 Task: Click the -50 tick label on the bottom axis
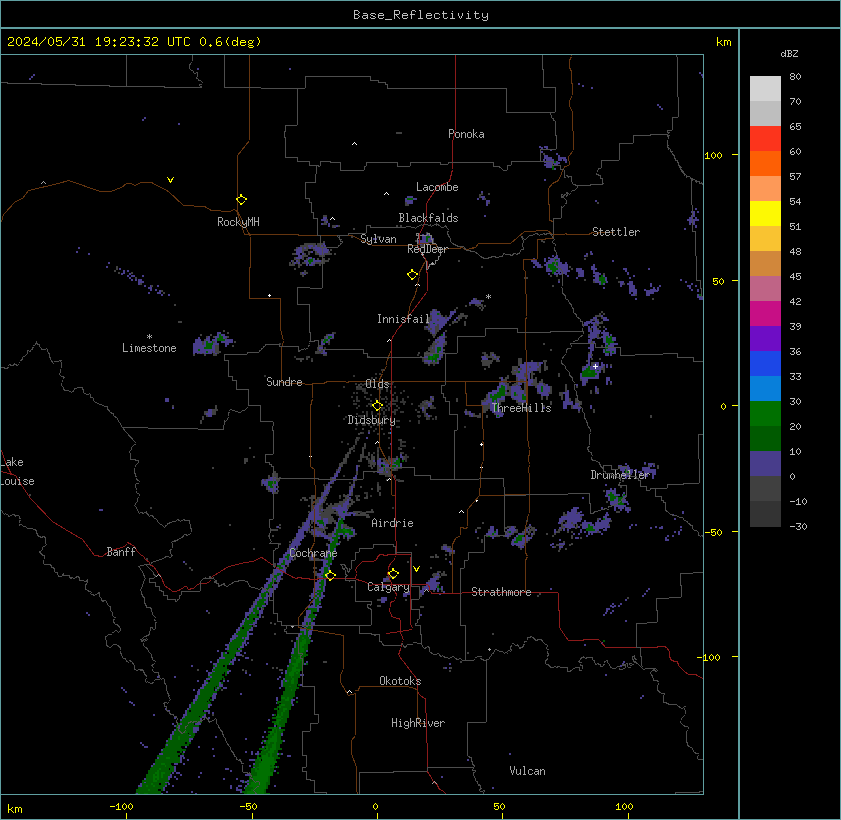click(x=248, y=807)
